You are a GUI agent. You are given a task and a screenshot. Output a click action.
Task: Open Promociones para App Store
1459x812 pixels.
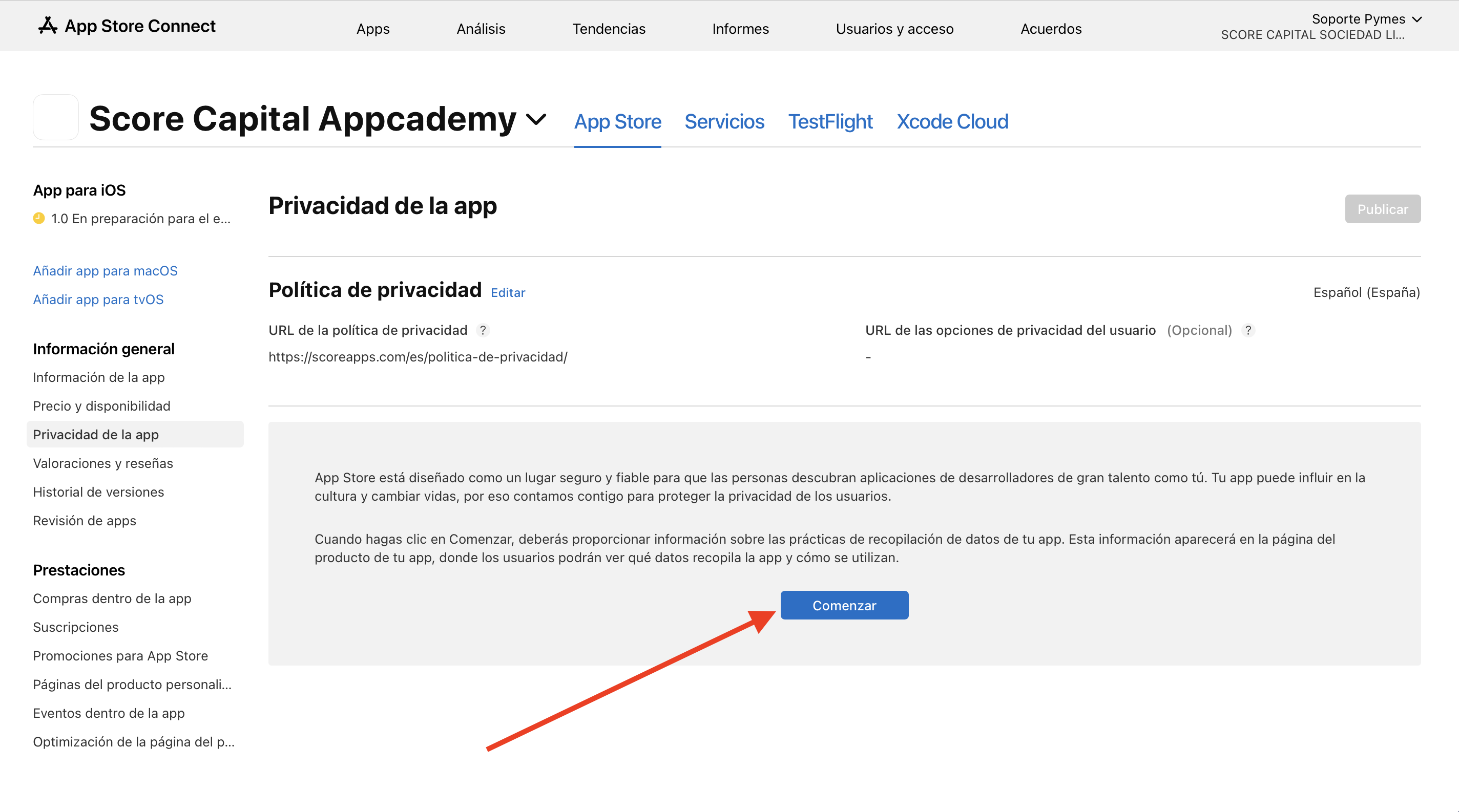pyautogui.click(x=120, y=656)
